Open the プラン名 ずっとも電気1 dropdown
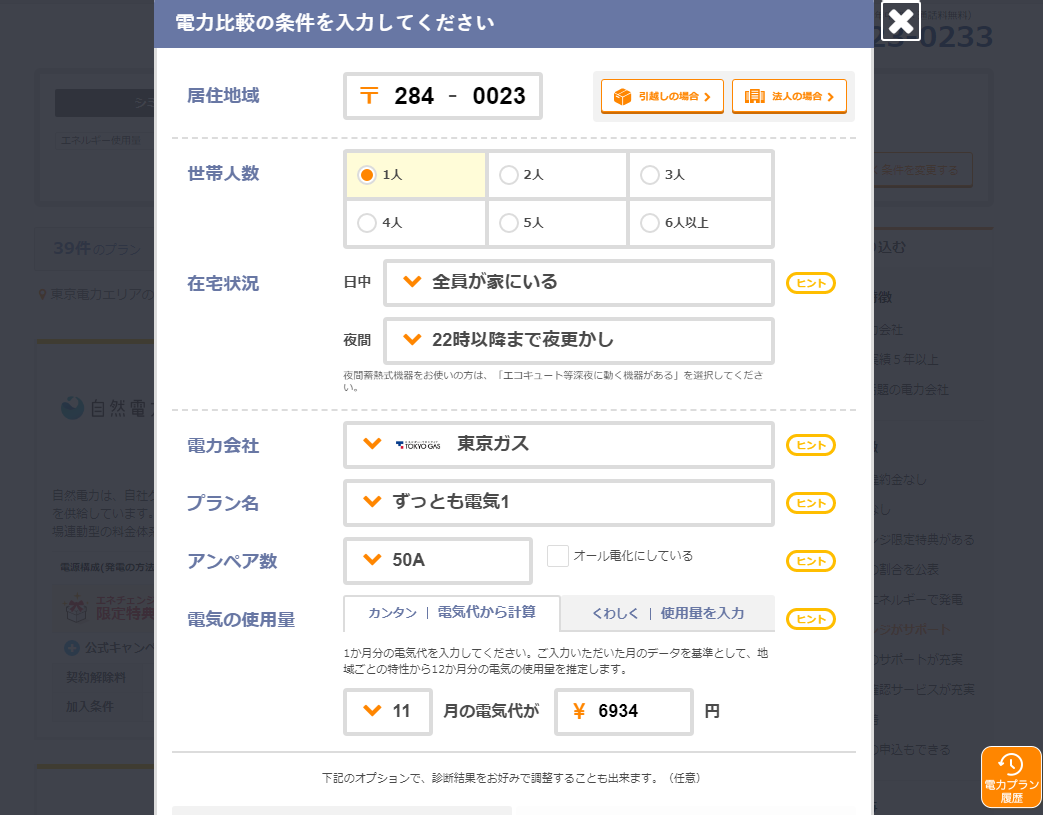The image size is (1043, 815). 559,502
